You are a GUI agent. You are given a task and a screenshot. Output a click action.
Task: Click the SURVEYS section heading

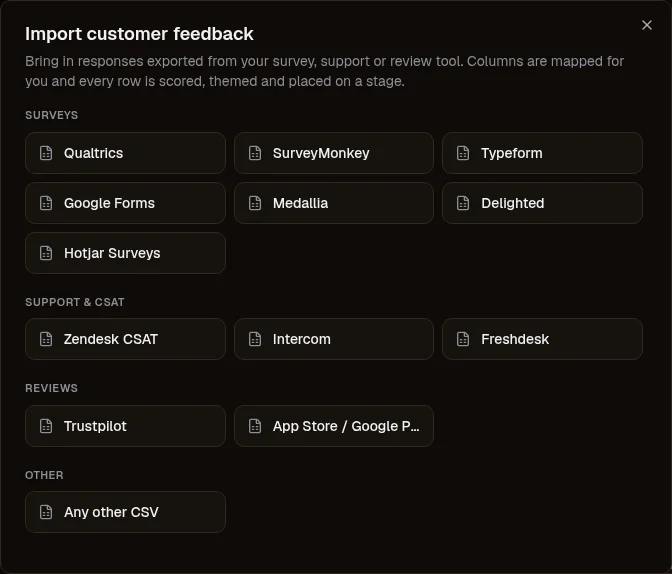point(51,115)
